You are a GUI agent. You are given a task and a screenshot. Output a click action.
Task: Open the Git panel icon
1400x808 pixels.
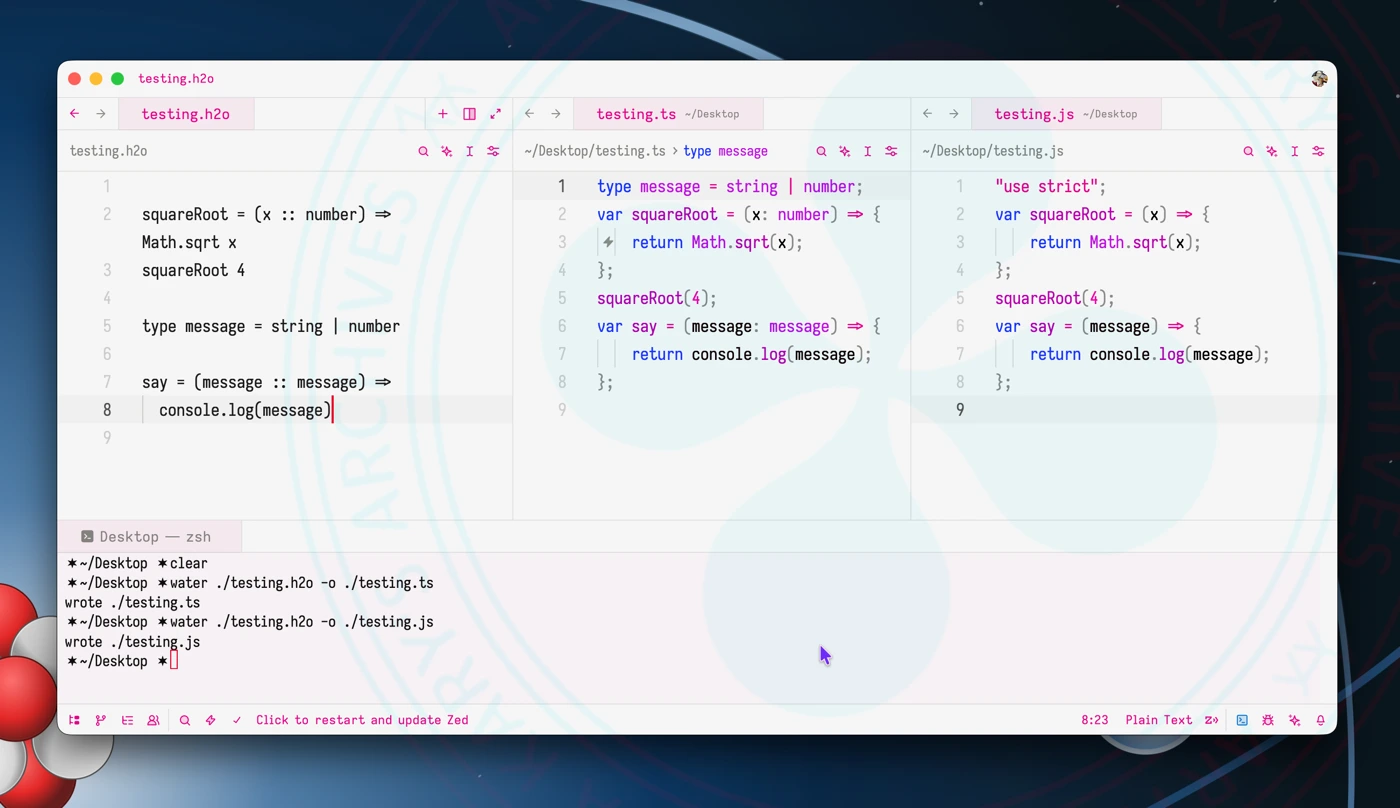pos(101,720)
